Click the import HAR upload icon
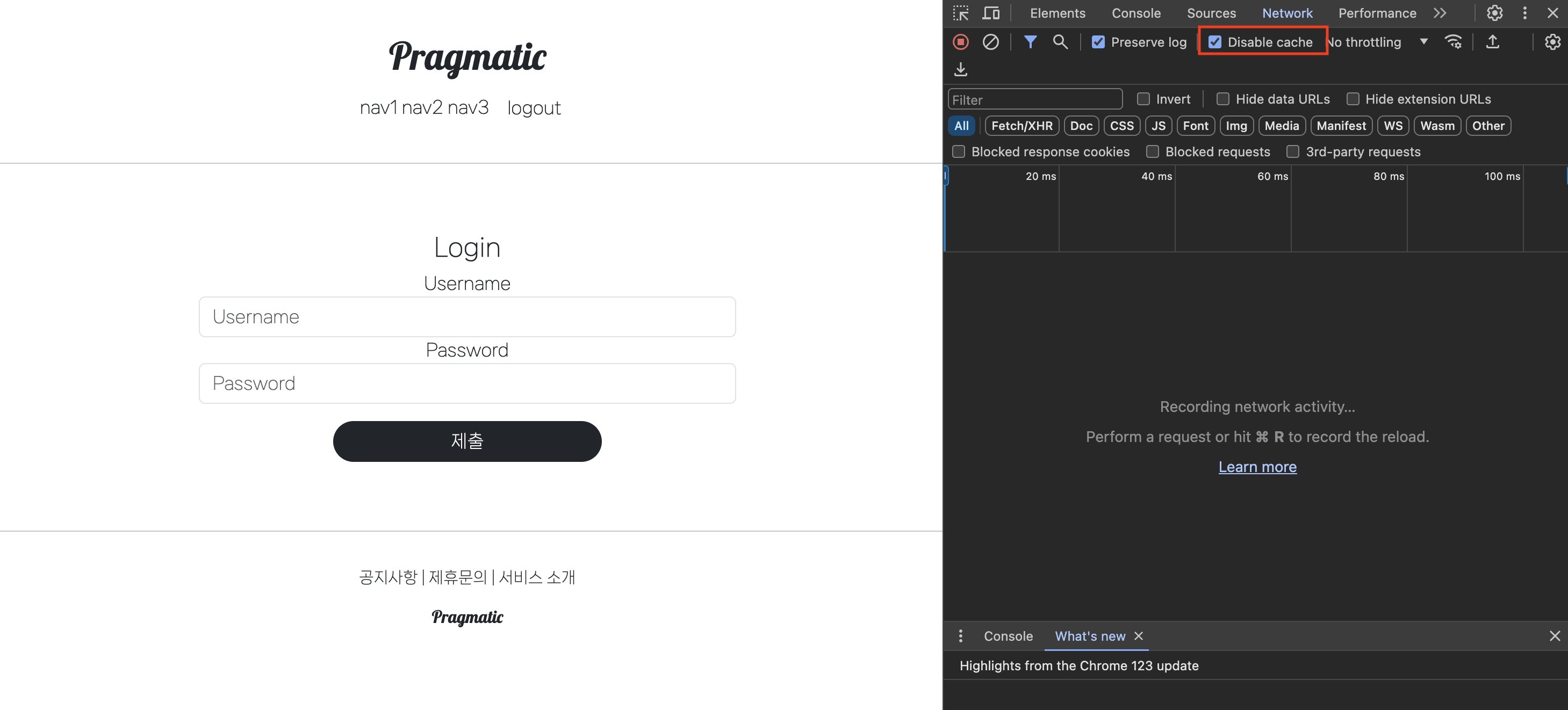Viewport: 1568px width, 710px height. click(x=1492, y=42)
